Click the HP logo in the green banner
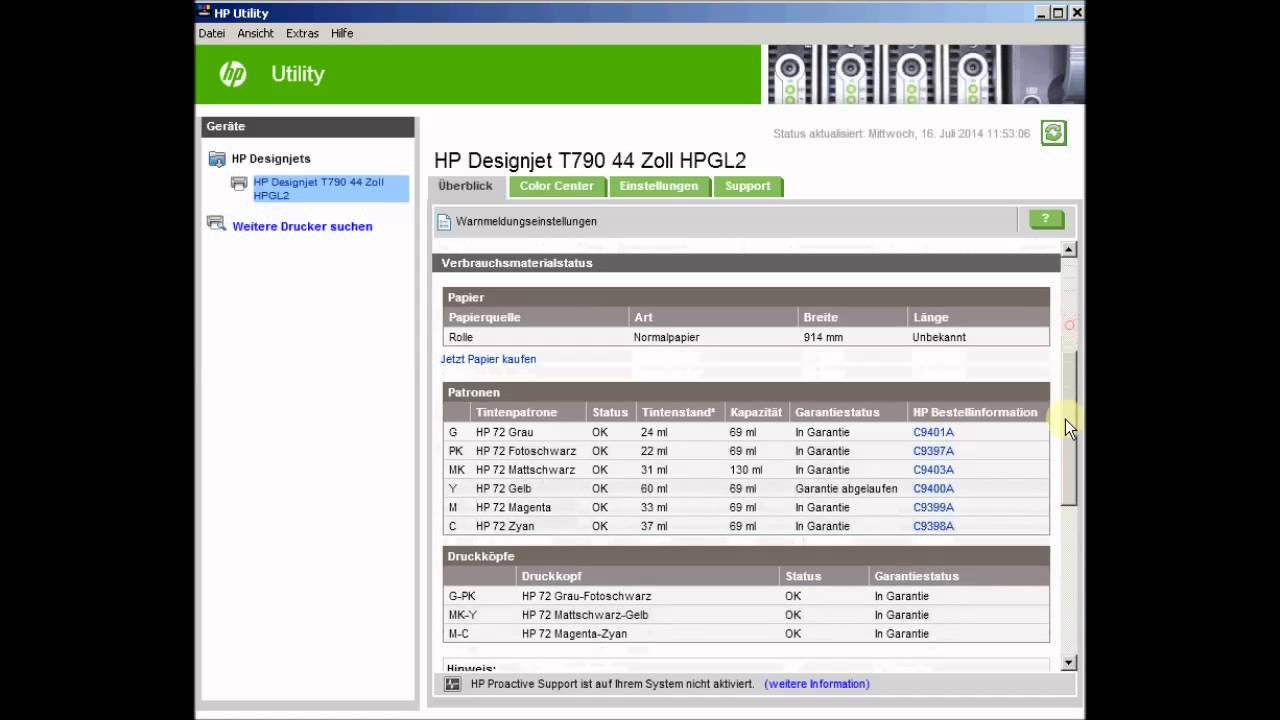This screenshot has width=1280, height=720. pyautogui.click(x=233, y=74)
